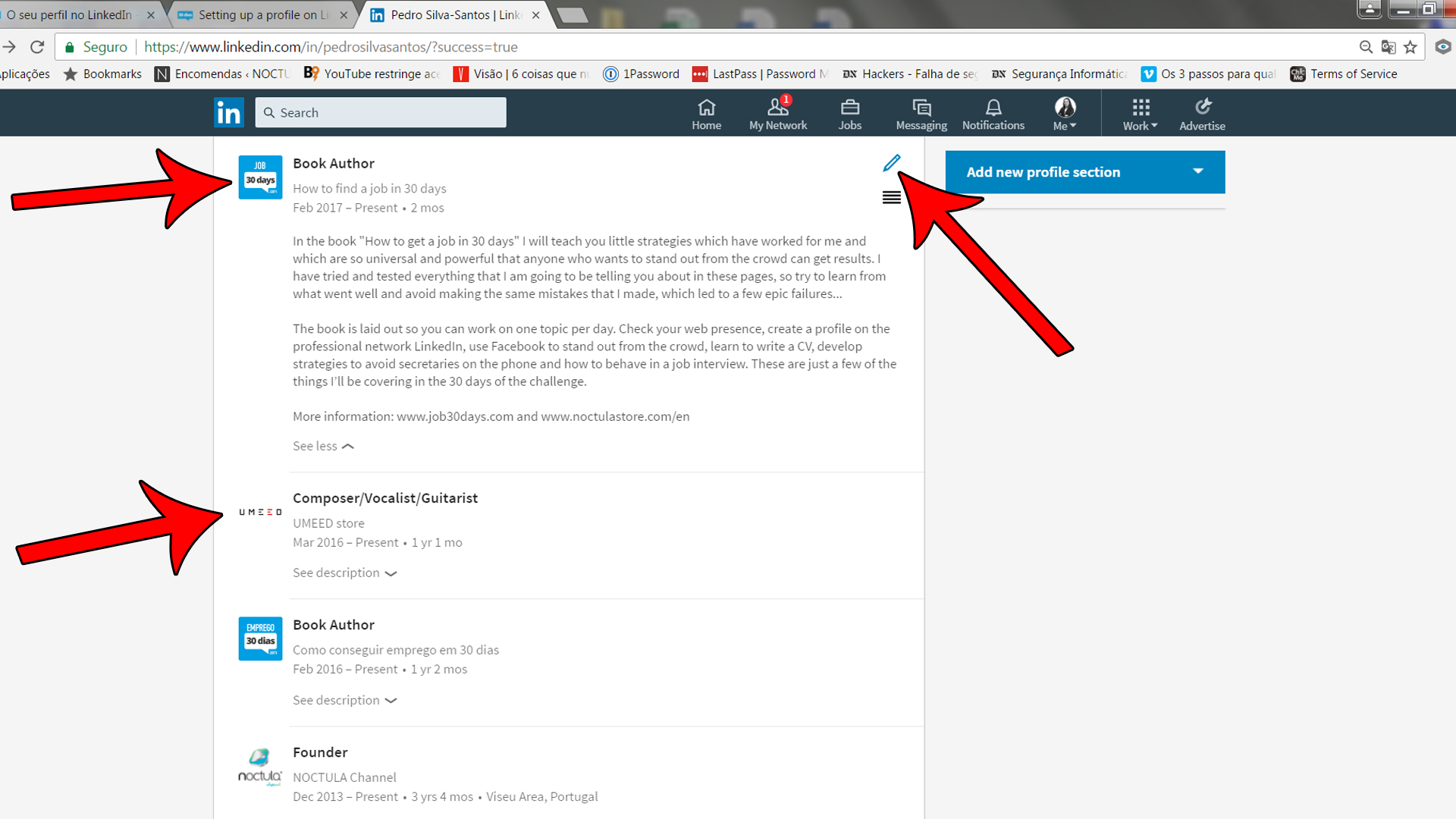This screenshot has height=819, width=1456.
Task: Open the Add new profile section dropdown
Action: click(x=1198, y=172)
